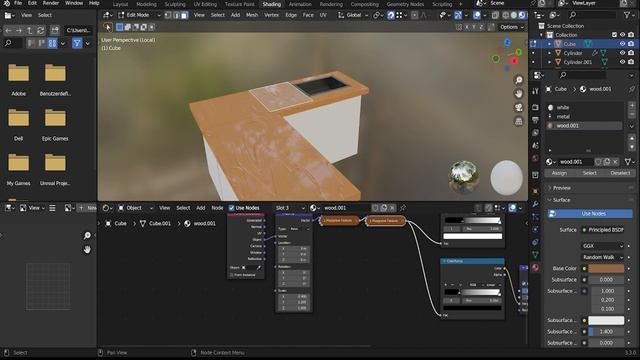Click image editor pan hand icon
Screen dimensions: 640x360
87,249
